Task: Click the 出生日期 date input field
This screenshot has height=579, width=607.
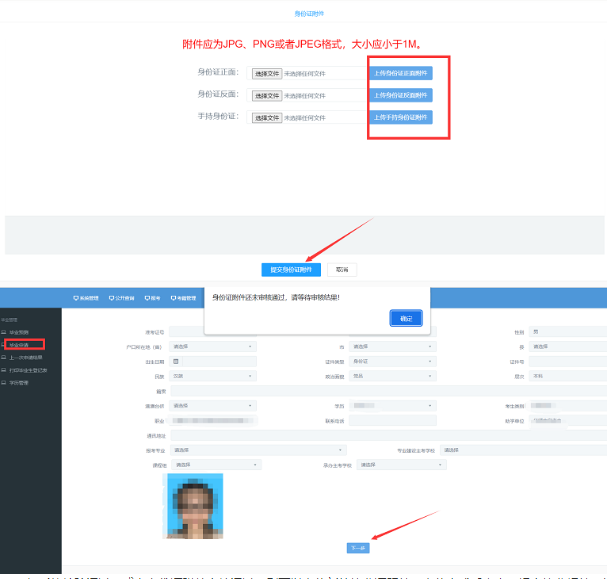Action: [219, 361]
